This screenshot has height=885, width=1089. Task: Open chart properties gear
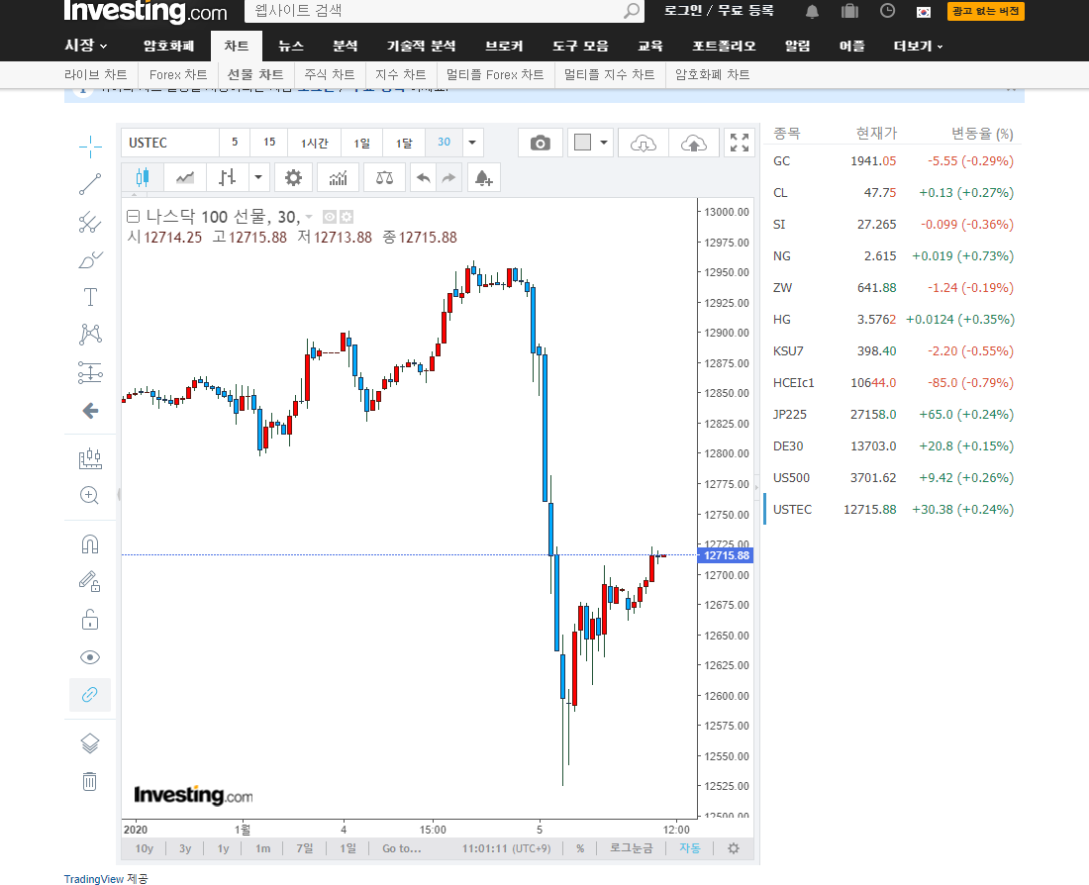click(x=294, y=178)
